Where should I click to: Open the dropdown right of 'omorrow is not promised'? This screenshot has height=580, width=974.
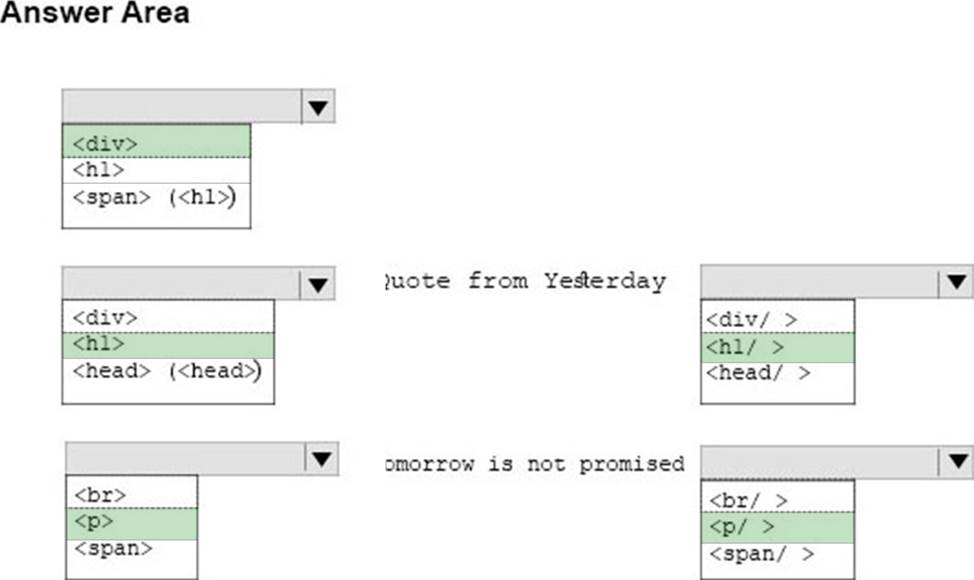tap(957, 461)
